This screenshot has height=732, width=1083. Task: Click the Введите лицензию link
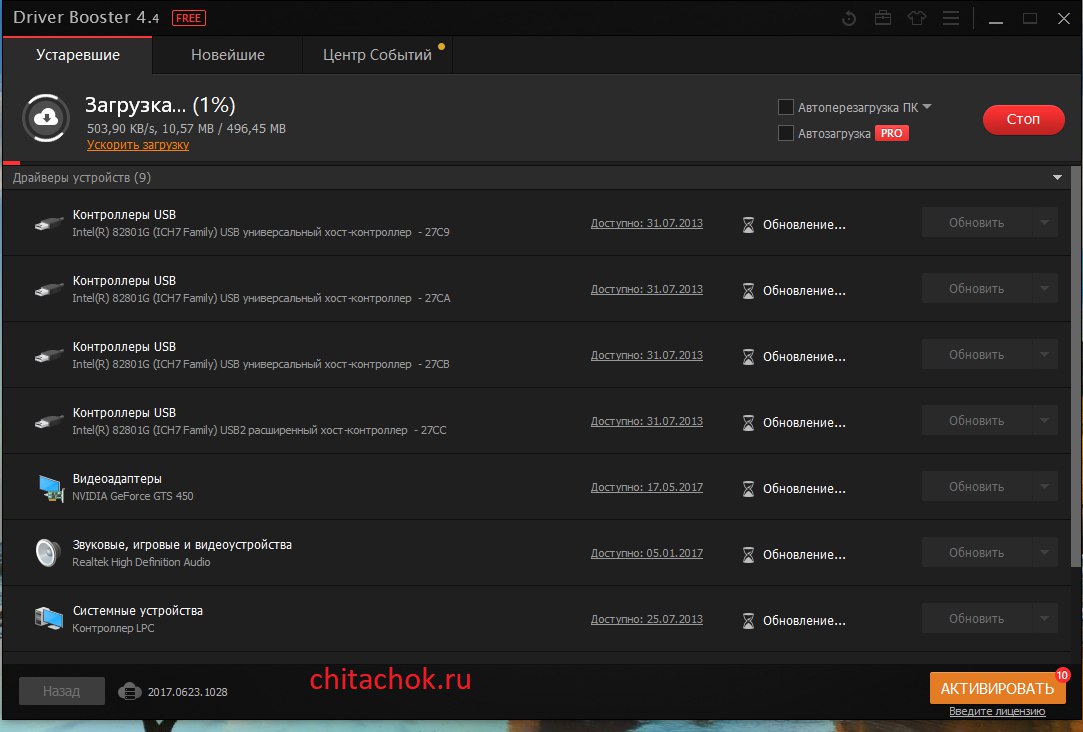pos(997,711)
